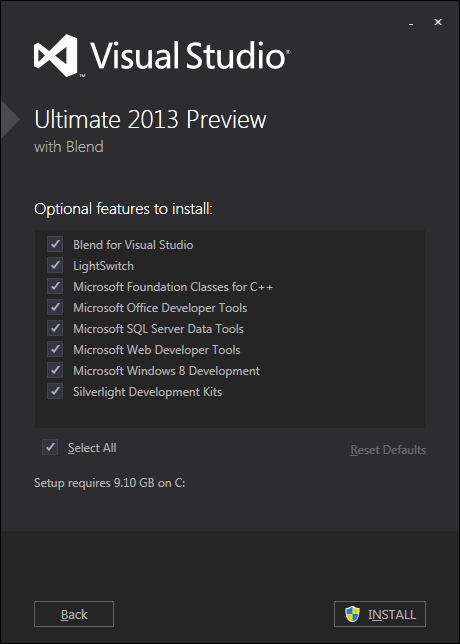Uncheck Microsoft Foundation Classes for C++

(55, 286)
